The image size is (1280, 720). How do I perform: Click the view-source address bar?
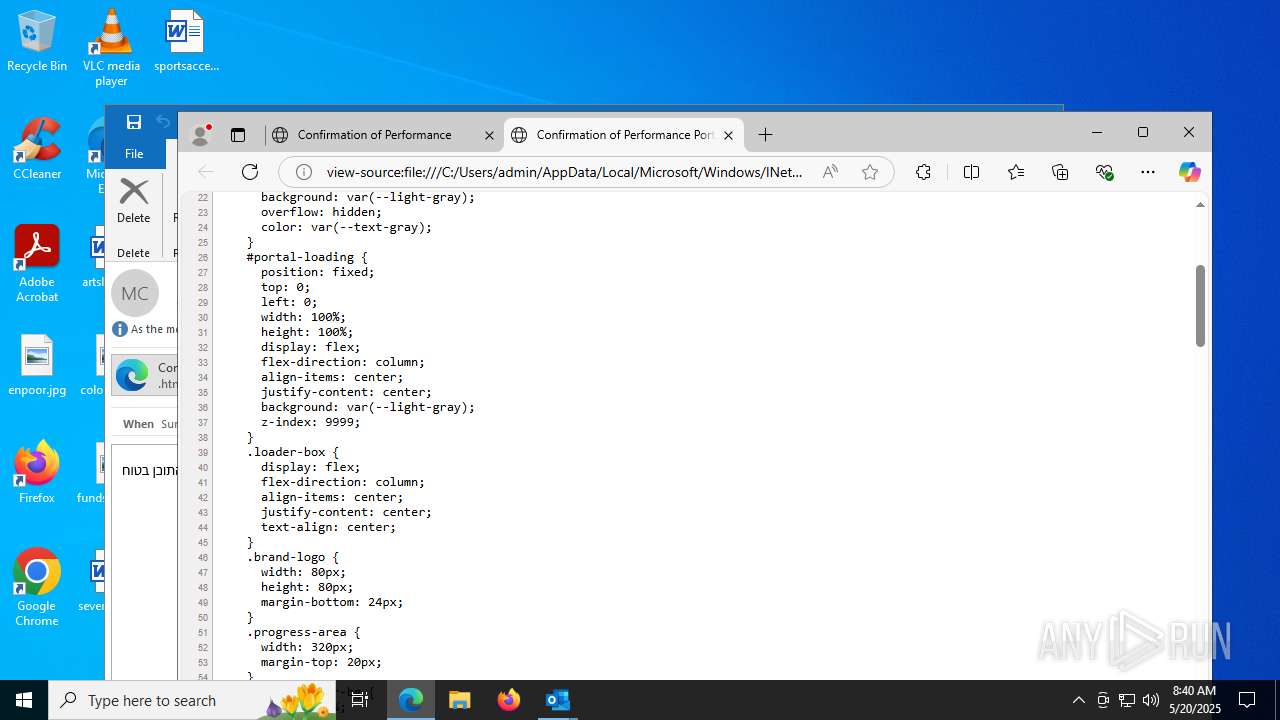565,172
